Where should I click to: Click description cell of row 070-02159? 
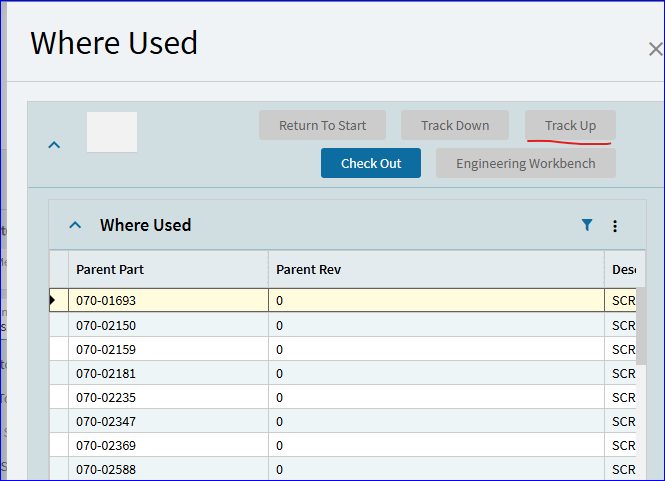tap(620, 349)
